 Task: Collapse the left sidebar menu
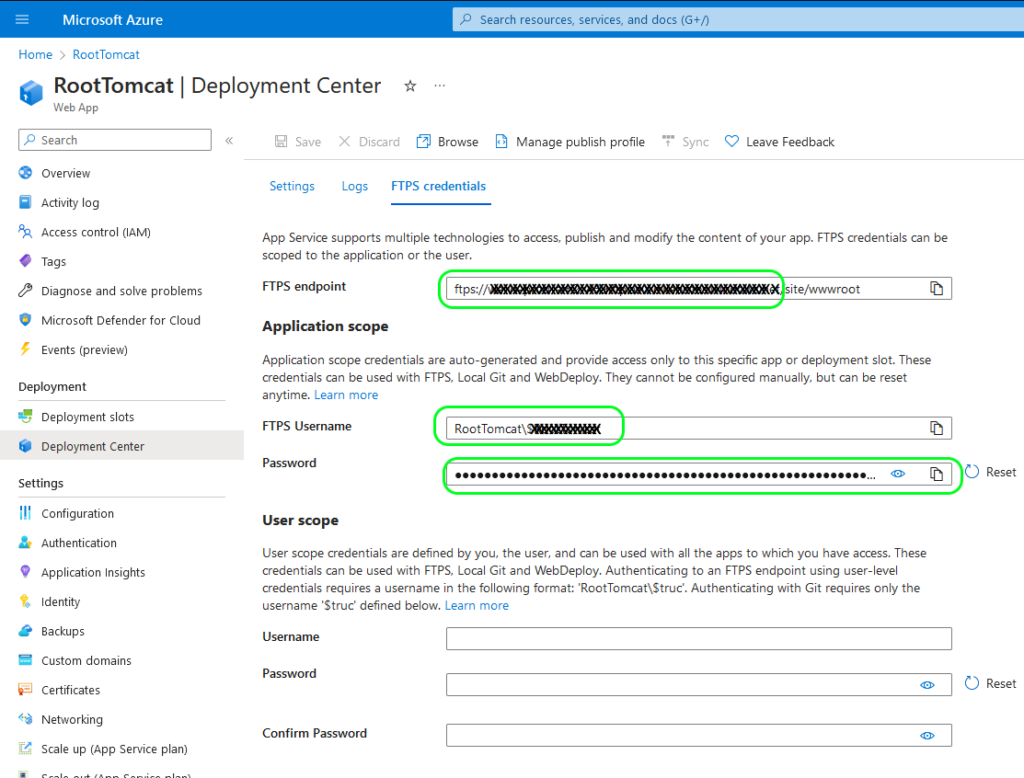(x=229, y=140)
